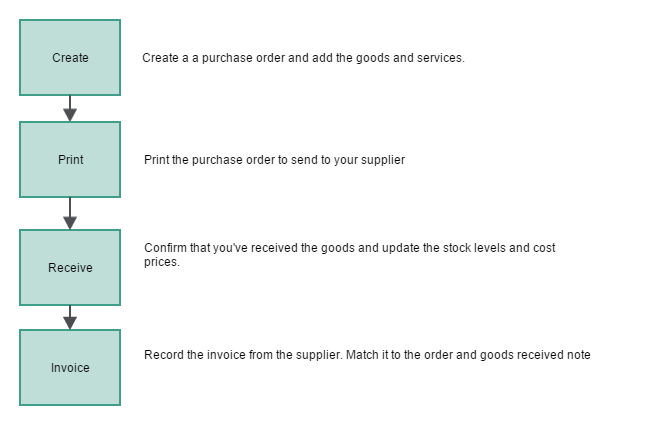662x425 pixels.
Task: Click the Confirm received goods description
Action: (350, 254)
